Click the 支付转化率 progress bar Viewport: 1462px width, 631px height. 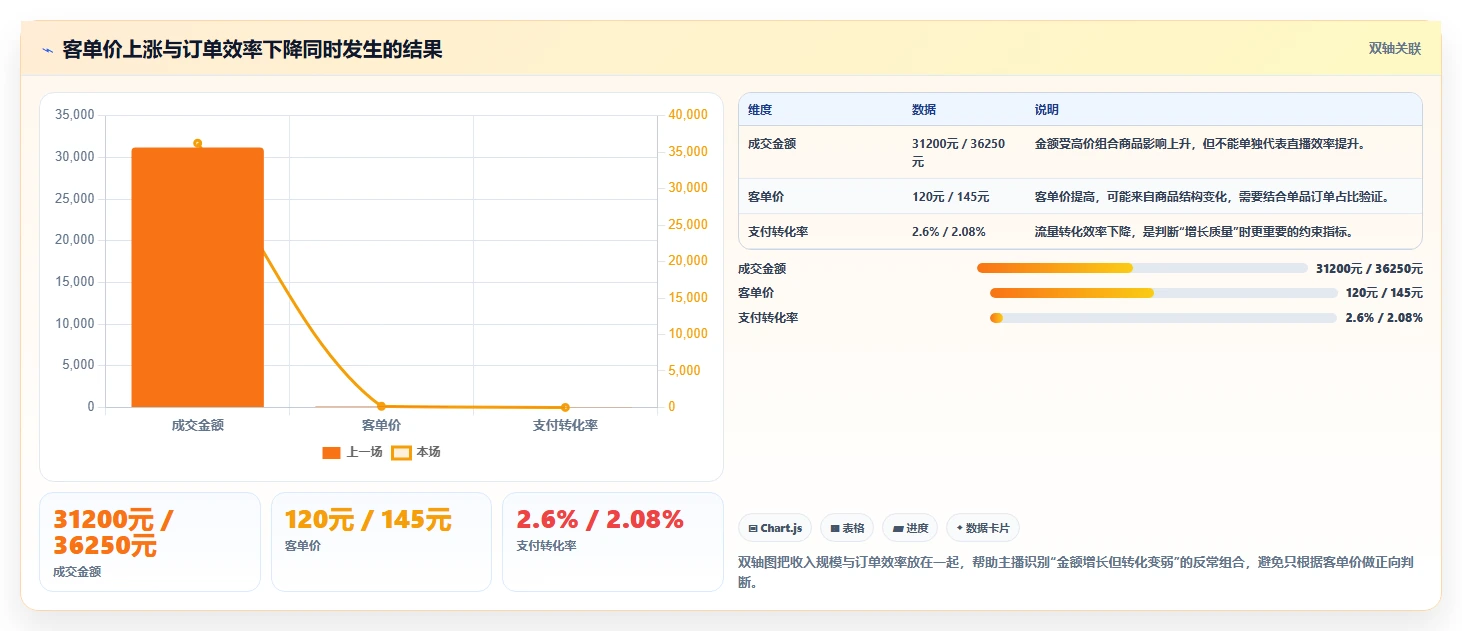[1163, 318]
